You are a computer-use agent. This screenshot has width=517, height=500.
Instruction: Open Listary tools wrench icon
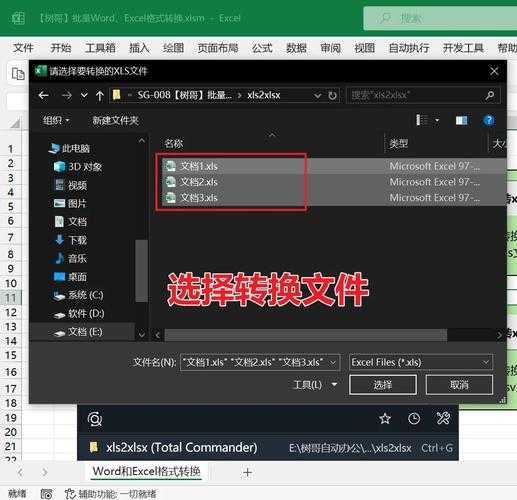click(x=443, y=419)
